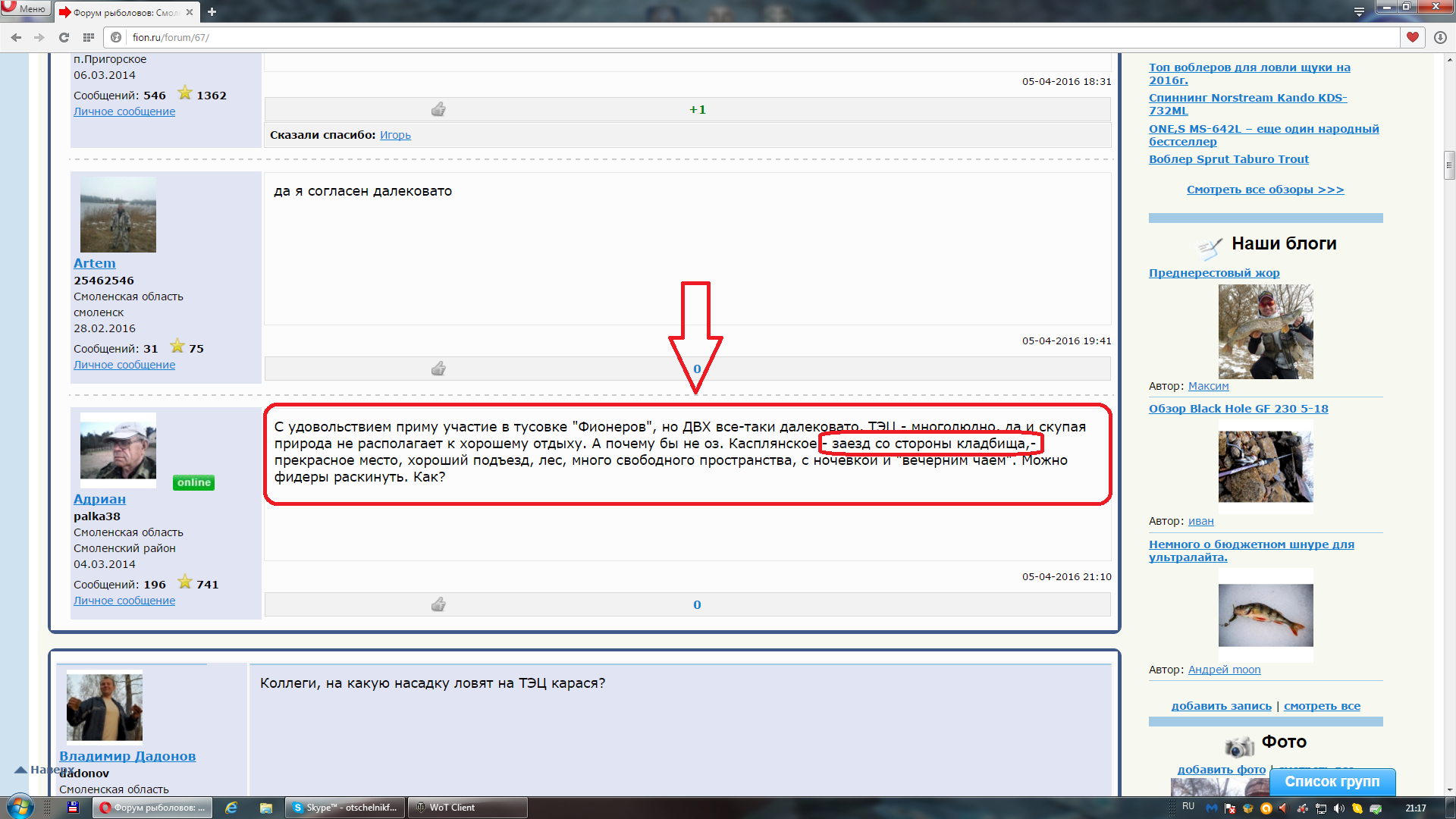Click the Наверх back-to-top link
The image size is (1456, 819).
pyautogui.click(x=44, y=770)
